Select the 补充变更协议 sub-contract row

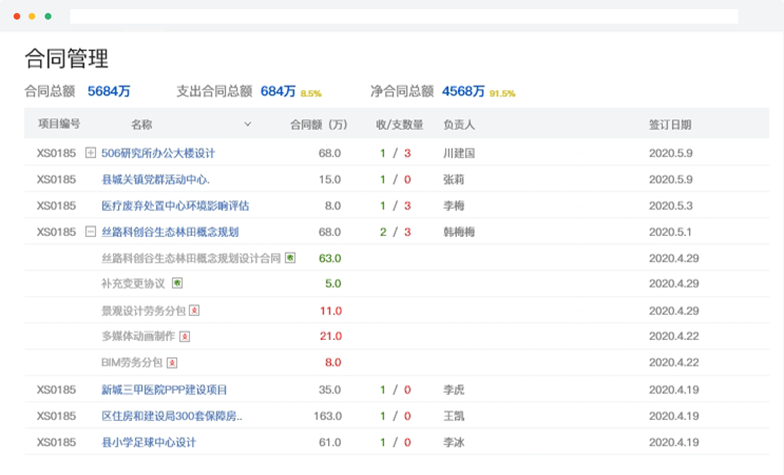(396, 284)
